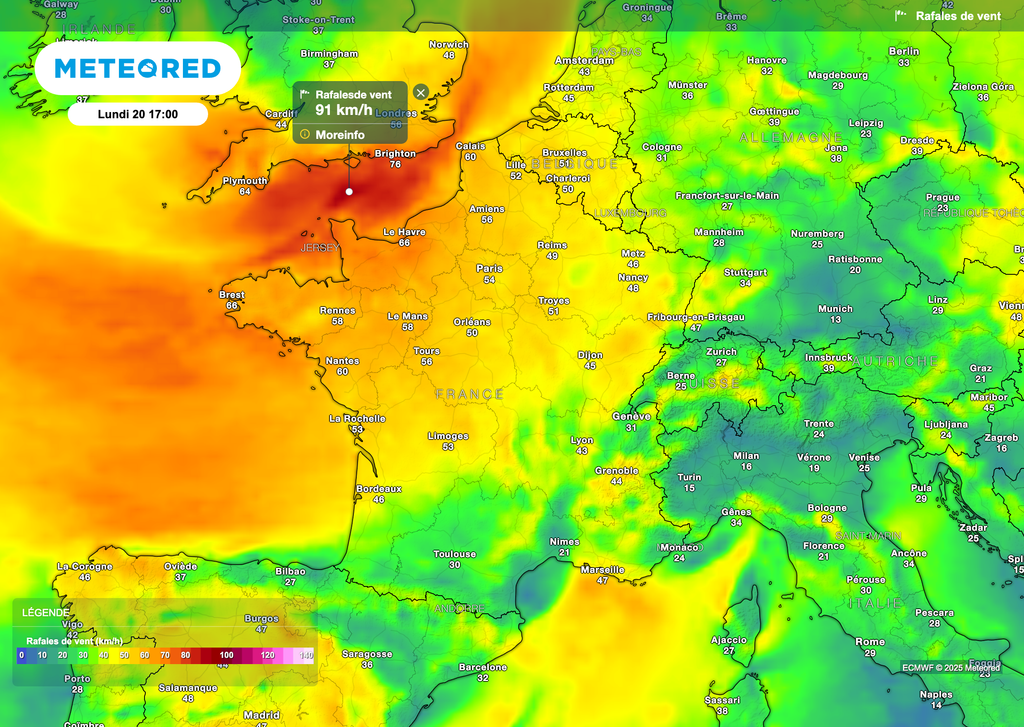
Task: Click the Bordeaux city label
Action: point(378,488)
